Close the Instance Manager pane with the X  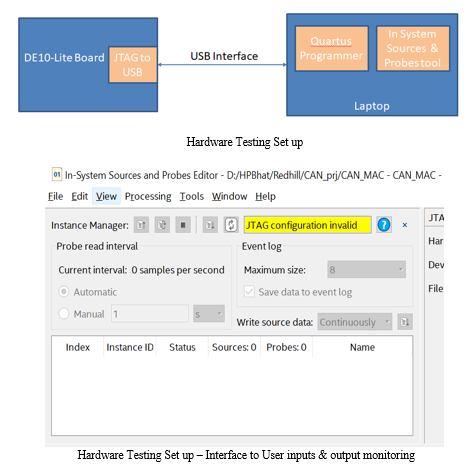click(405, 225)
